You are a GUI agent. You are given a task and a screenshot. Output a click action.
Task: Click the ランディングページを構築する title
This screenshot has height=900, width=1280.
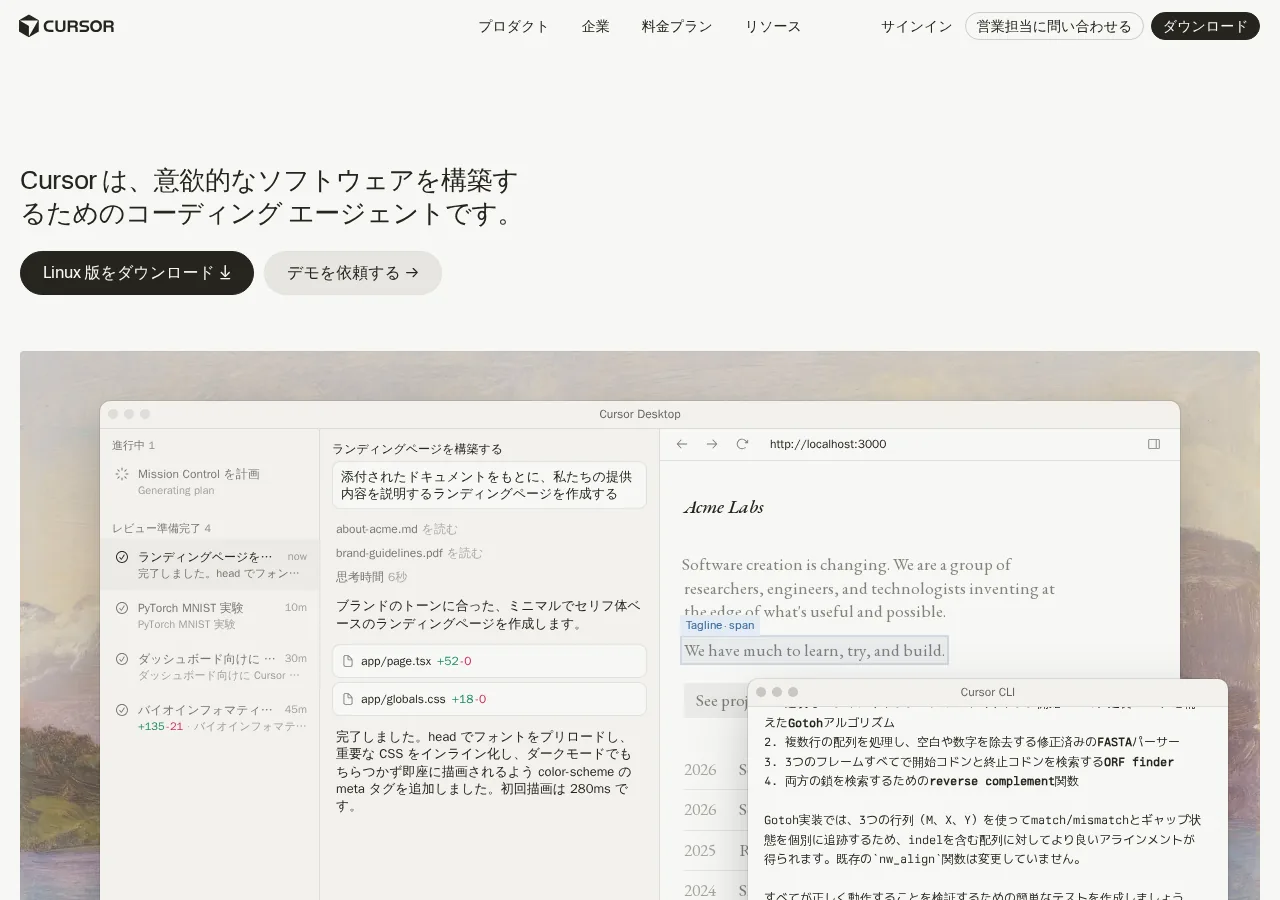pyautogui.click(x=417, y=449)
